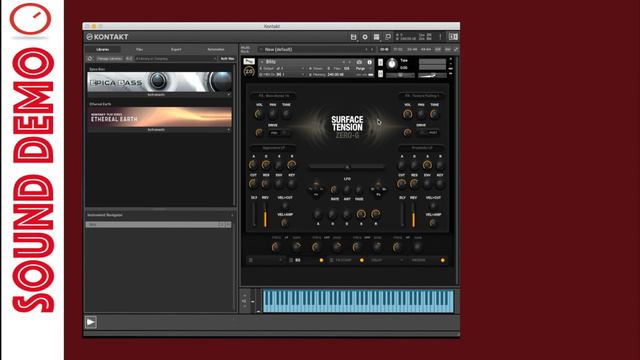The image size is (640, 360).
Task: Adjust the center layer crossfade slider
Action: (347, 167)
